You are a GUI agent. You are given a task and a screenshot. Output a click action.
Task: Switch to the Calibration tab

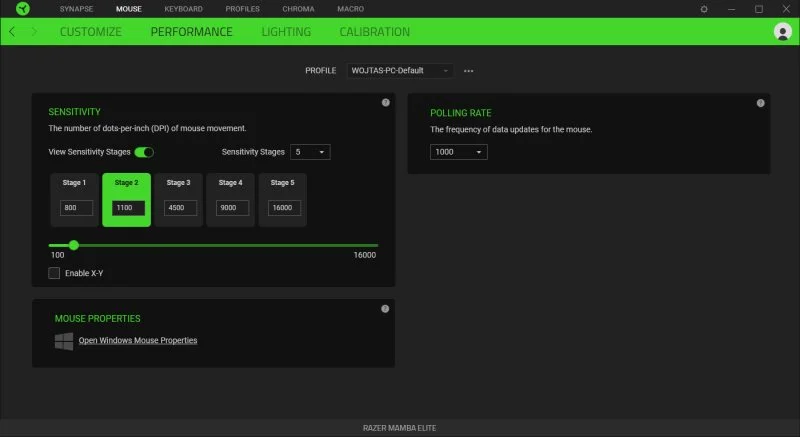(x=374, y=32)
